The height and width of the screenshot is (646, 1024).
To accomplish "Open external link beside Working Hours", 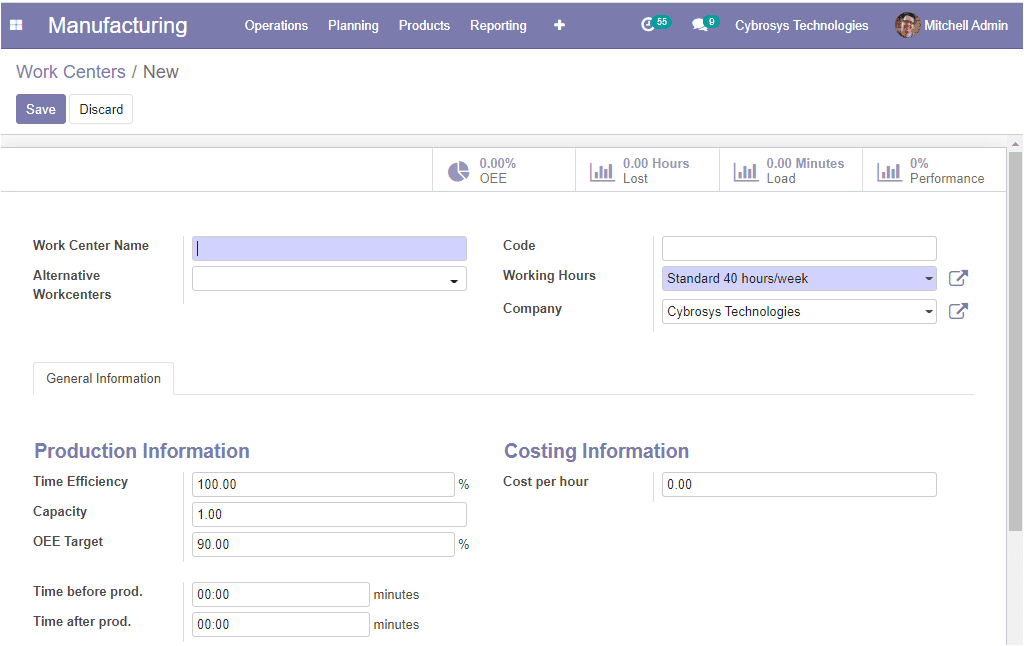I will (x=958, y=279).
